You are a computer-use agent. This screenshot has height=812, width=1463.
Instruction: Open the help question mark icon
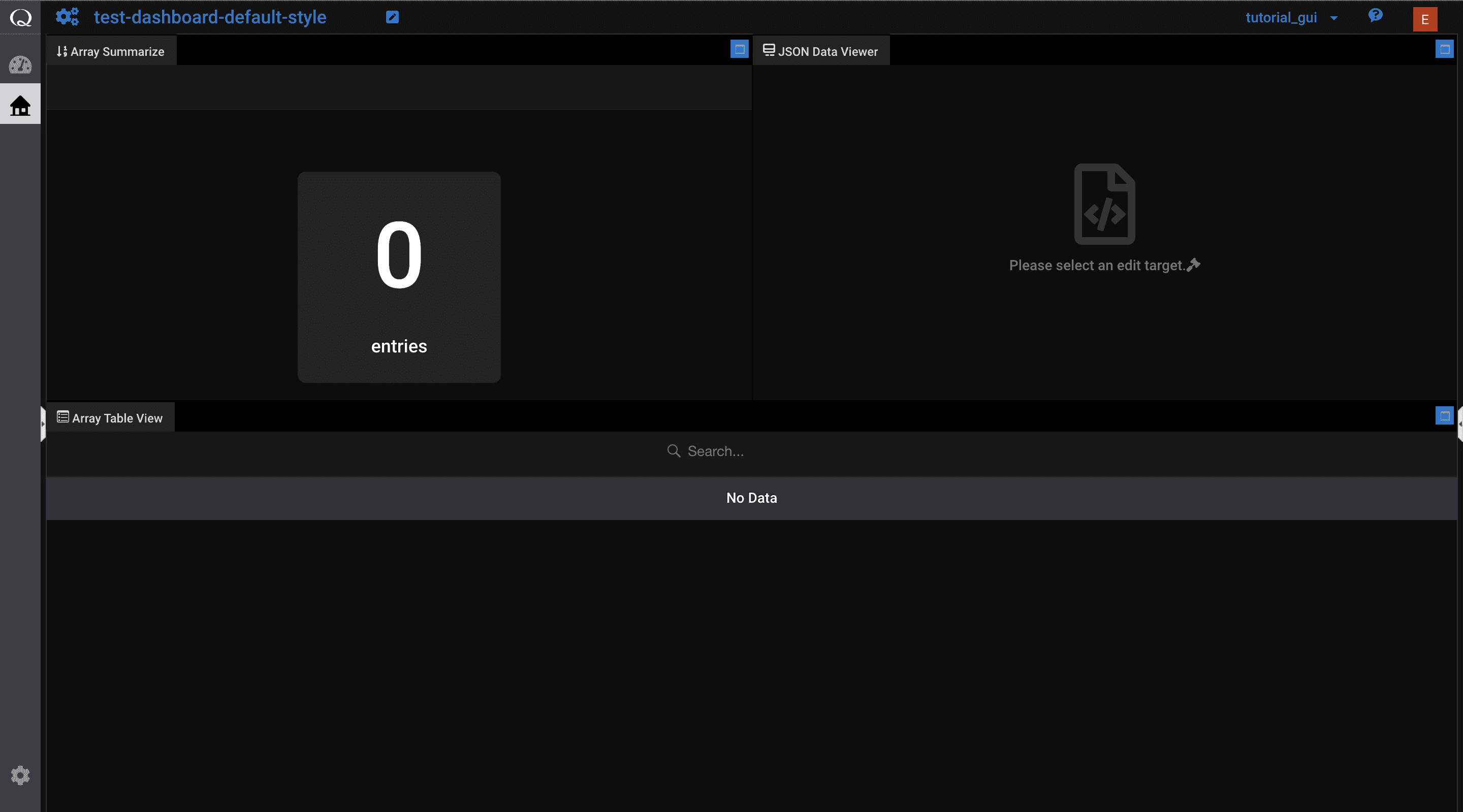(x=1375, y=15)
